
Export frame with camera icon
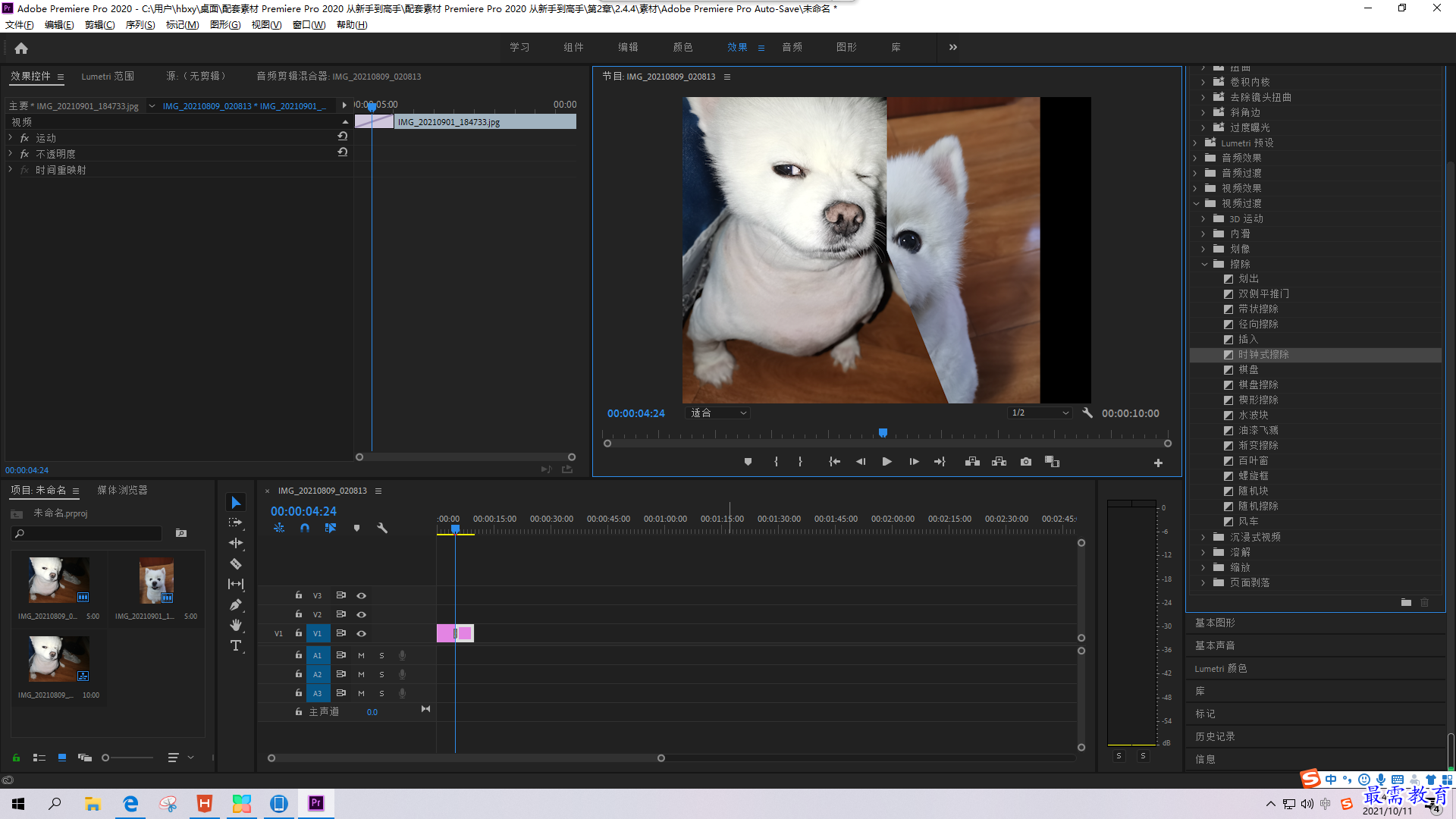[1026, 462]
